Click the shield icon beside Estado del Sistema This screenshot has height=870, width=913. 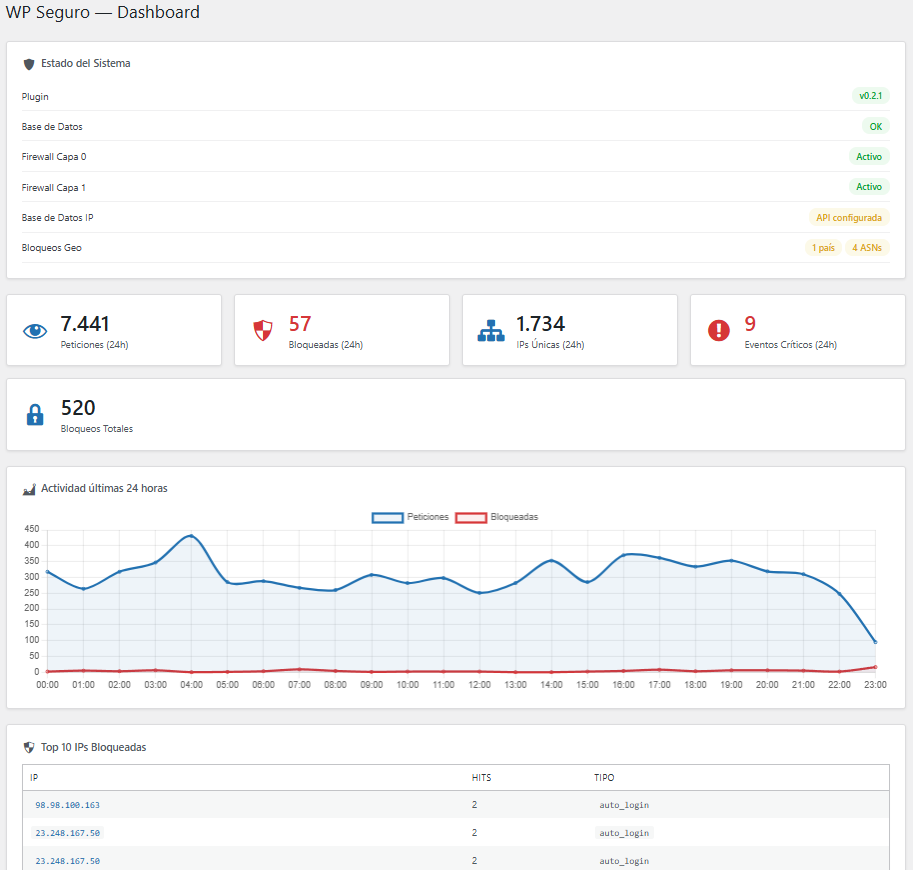(x=29, y=64)
